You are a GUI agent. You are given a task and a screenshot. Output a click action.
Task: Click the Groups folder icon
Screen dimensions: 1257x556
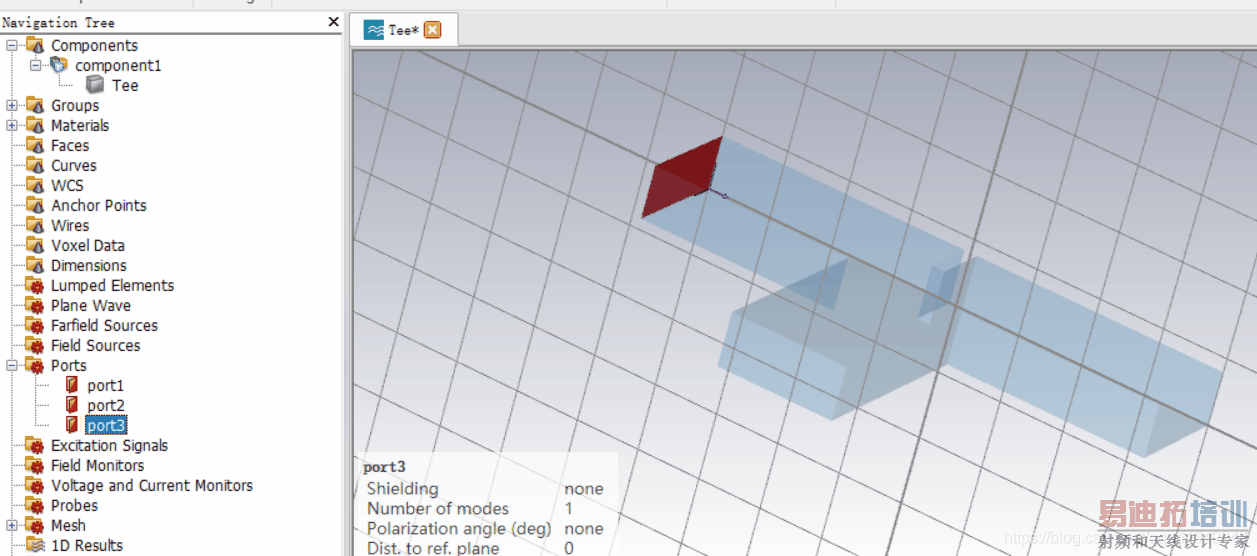pos(35,105)
